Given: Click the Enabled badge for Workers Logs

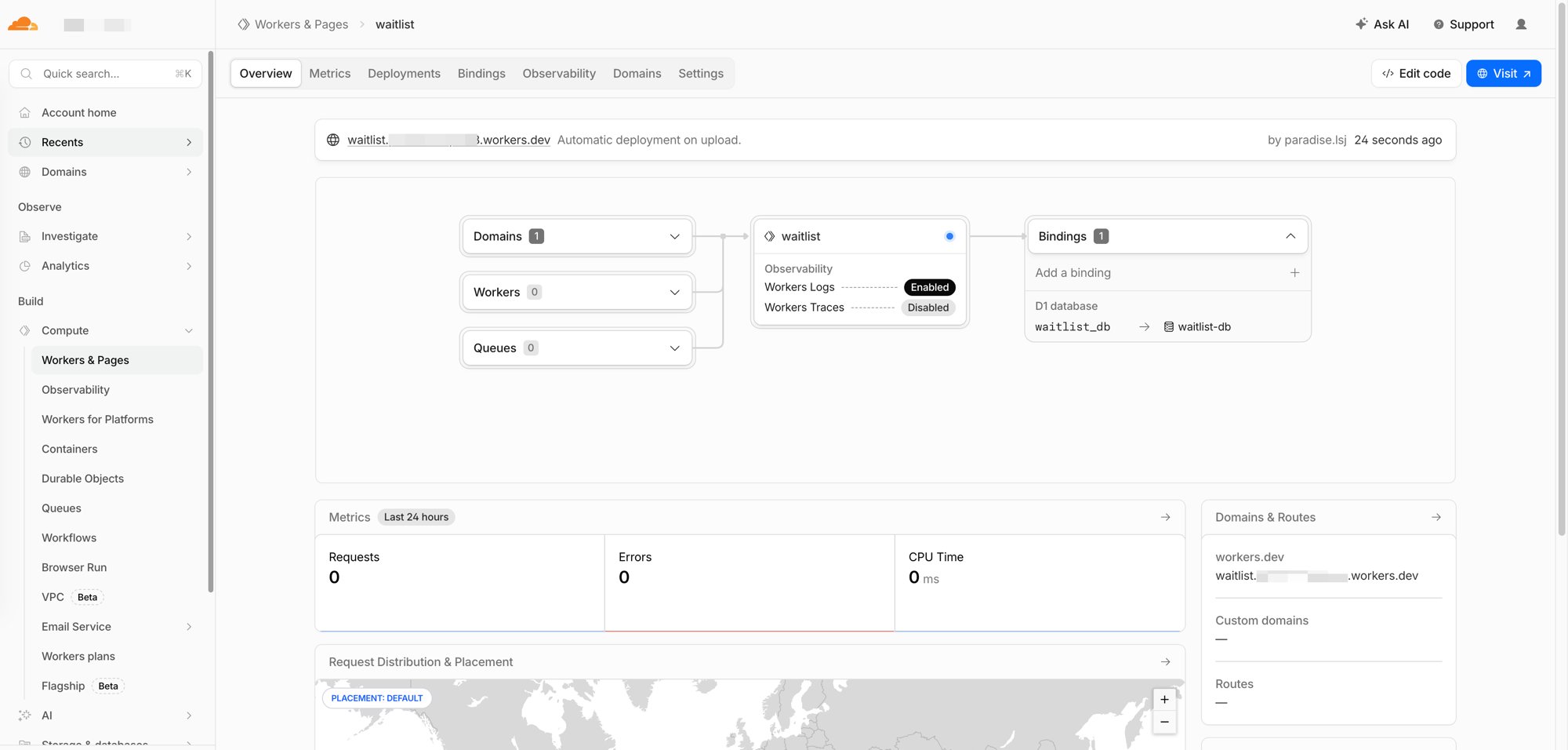Looking at the screenshot, I should 929,287.
